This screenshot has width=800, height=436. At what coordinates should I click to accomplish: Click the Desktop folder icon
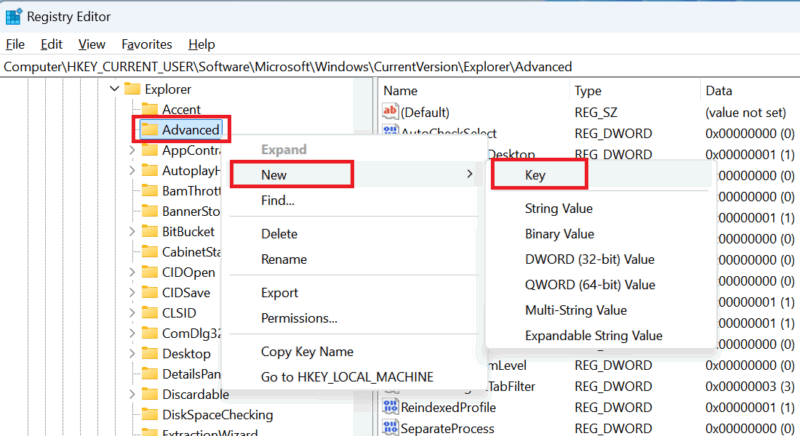[149, 354]
